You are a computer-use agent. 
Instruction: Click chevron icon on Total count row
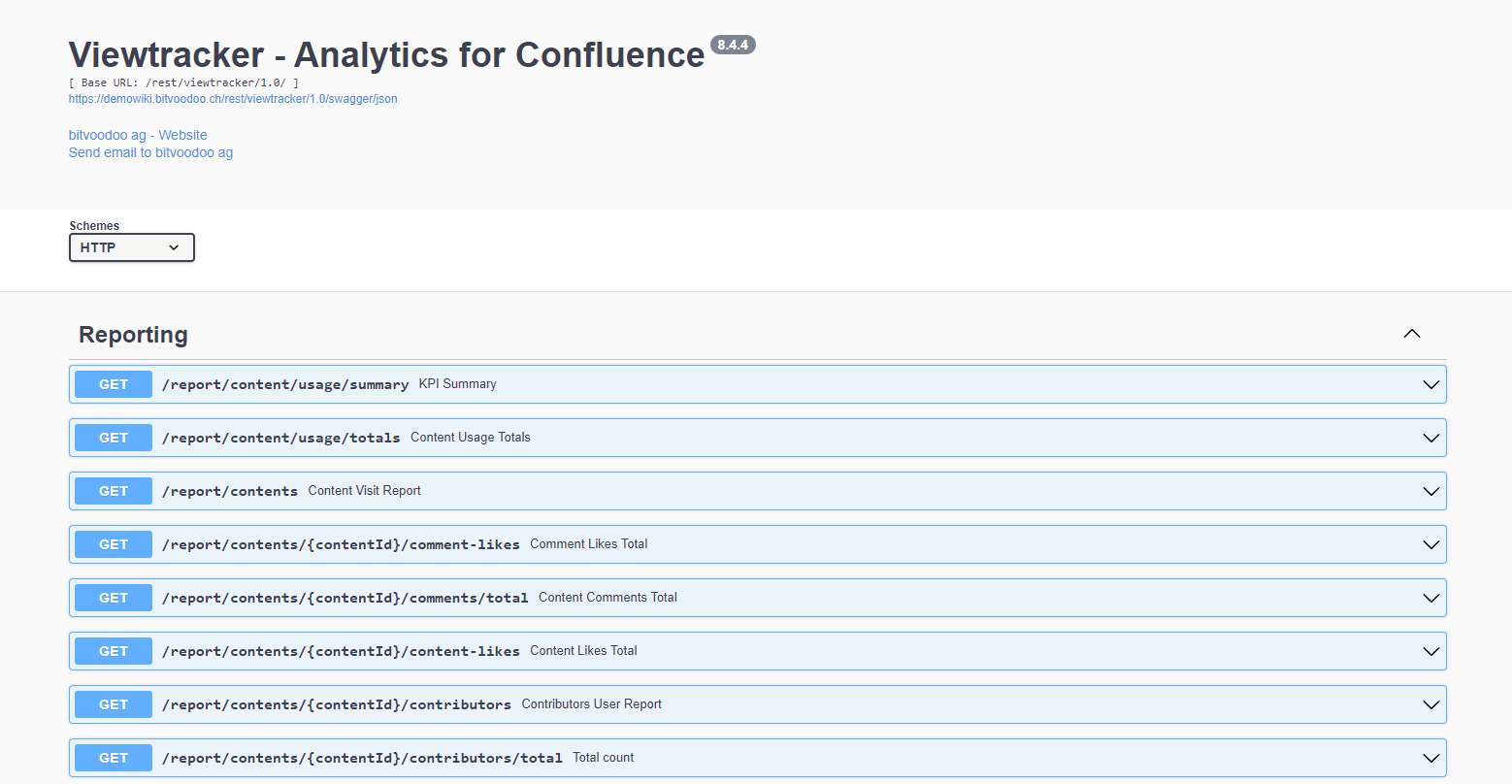click(1430, 758)
